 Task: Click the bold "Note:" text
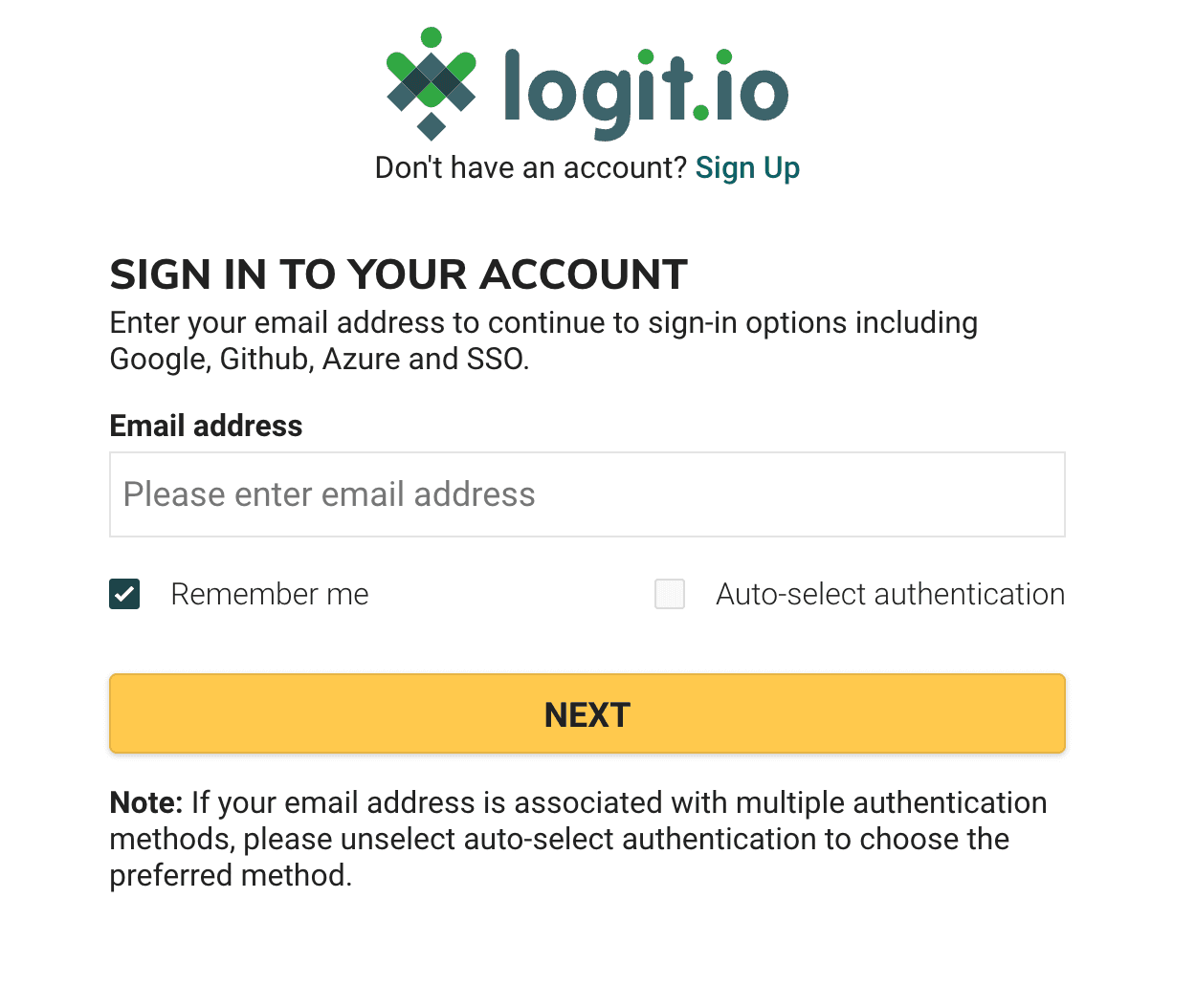click(x=145, y=802)
